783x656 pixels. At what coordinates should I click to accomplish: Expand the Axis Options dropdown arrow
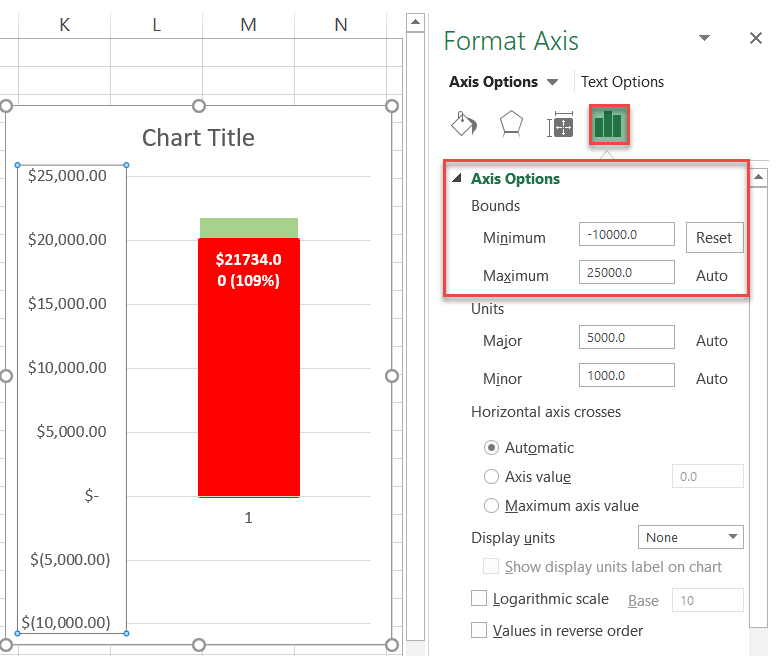point(553,82)
